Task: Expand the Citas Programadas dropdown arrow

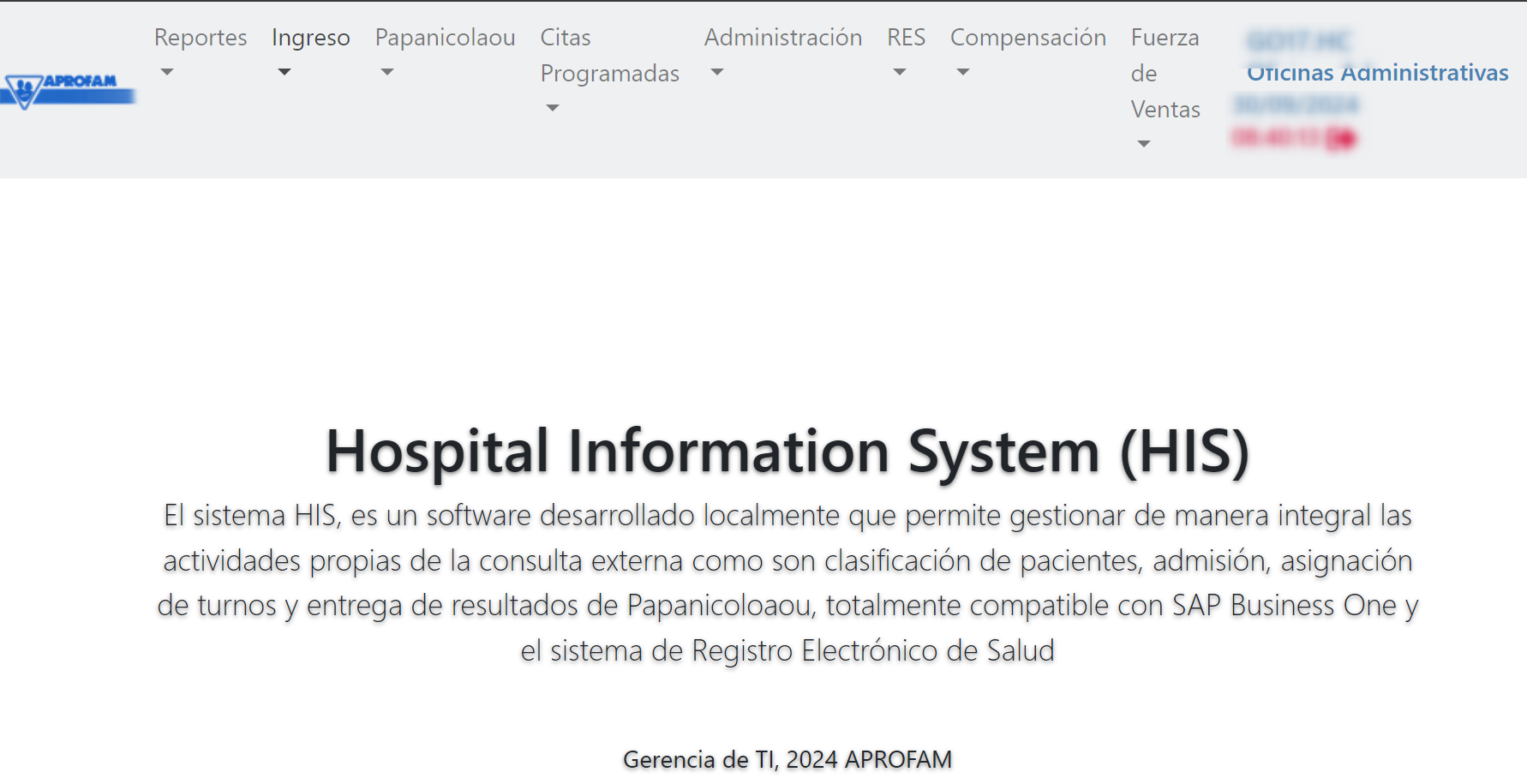Action: point(553,109)
